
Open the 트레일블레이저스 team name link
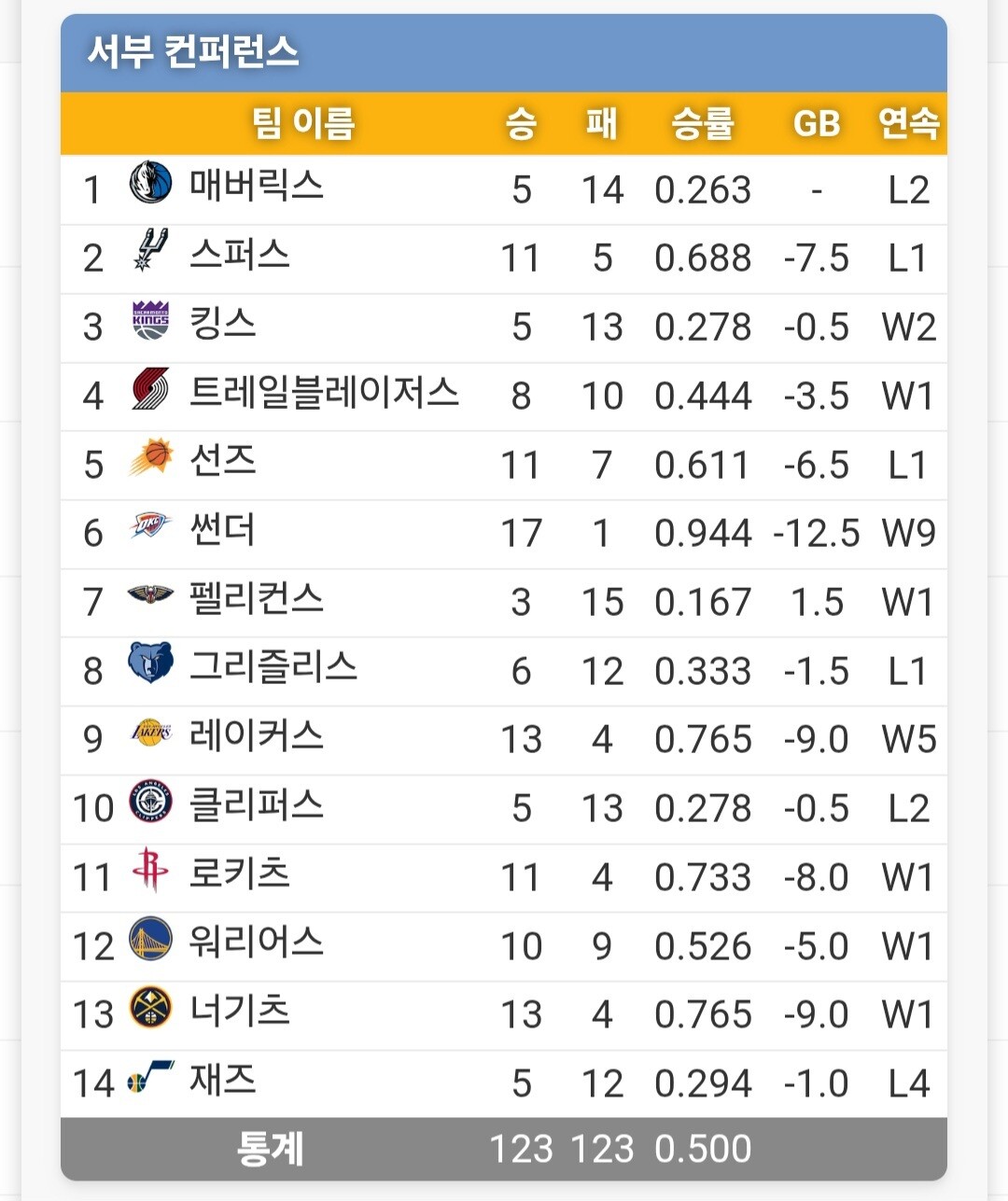[324, 392]
